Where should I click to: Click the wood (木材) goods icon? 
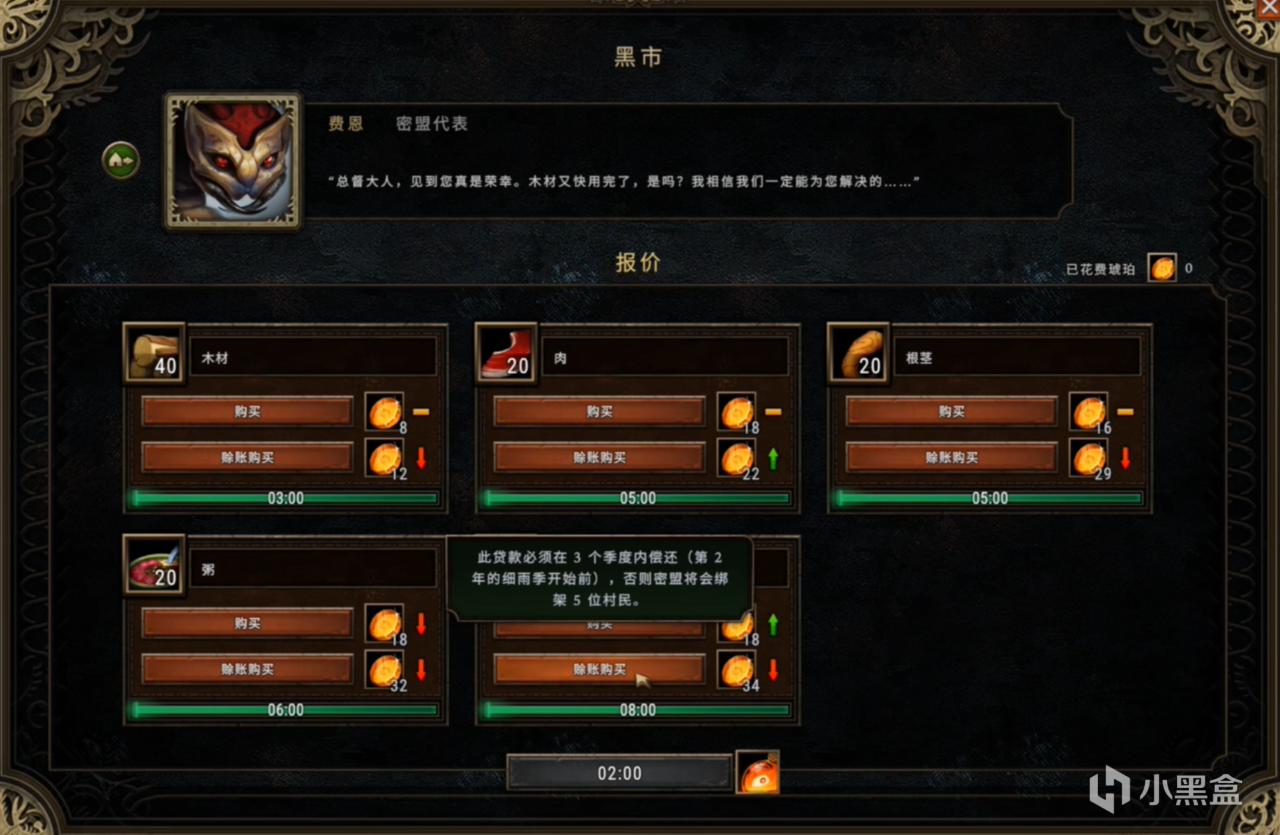coord(154,352)
